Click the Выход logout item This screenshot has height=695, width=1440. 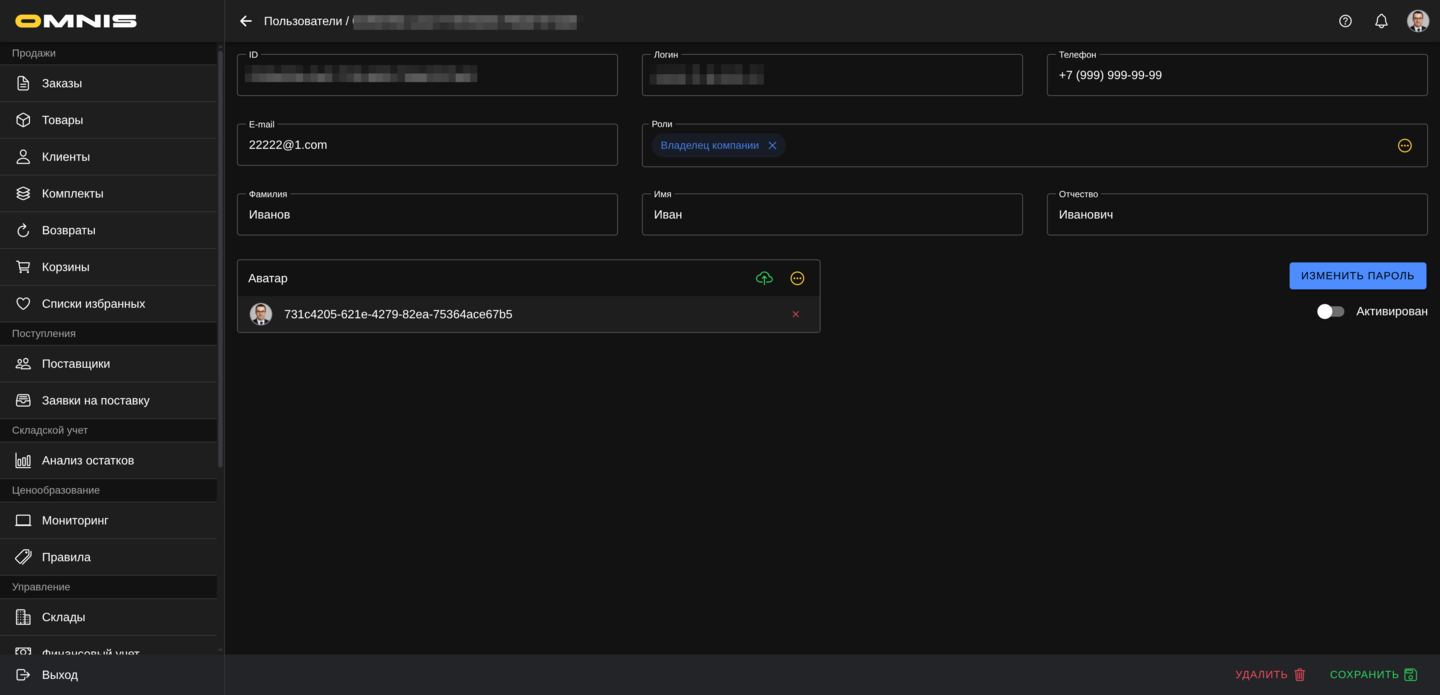(x=59, y=675)
